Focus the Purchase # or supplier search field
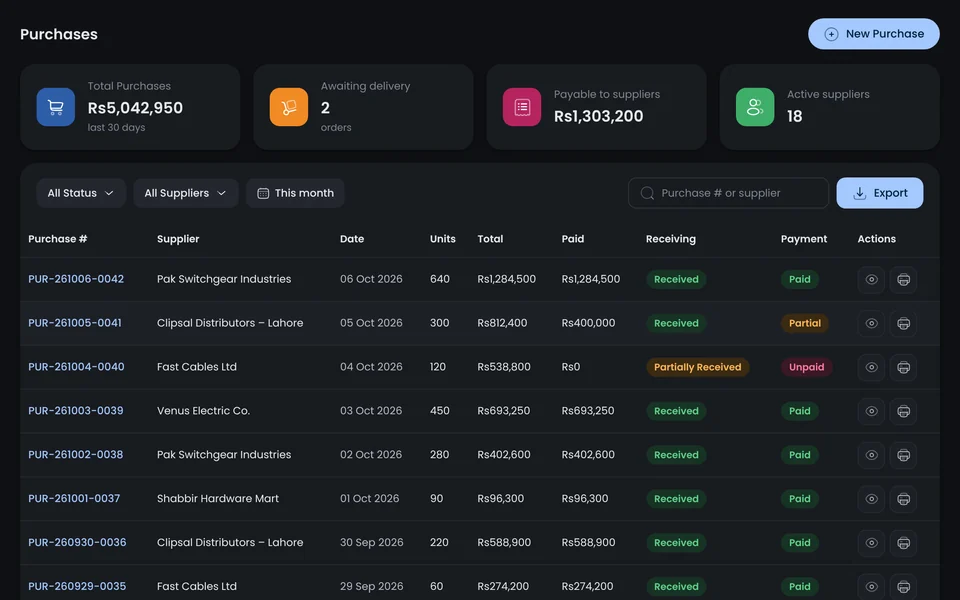This screenshot has width=960, height=600. coord(728,193)
